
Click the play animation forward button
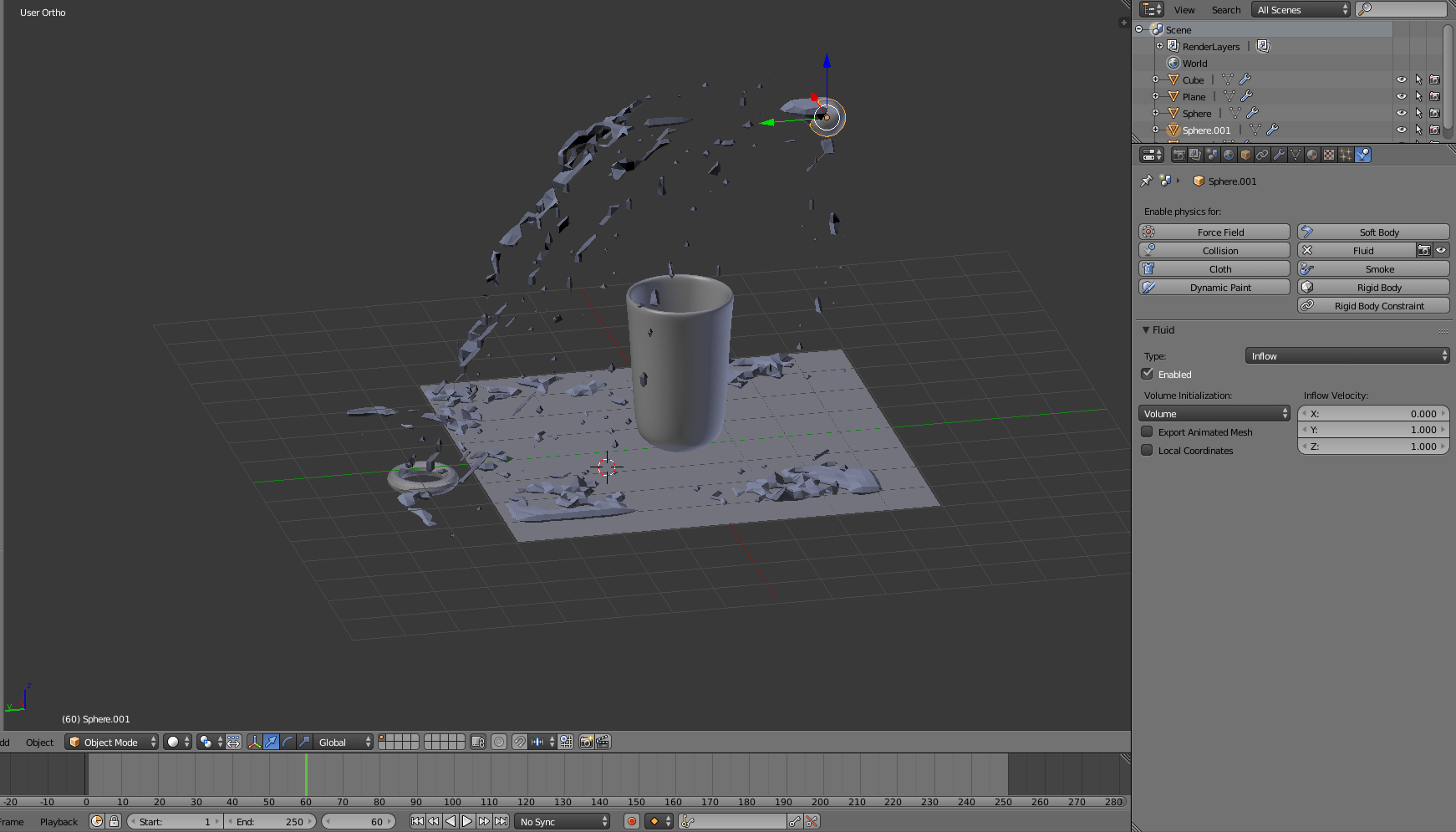coord(467,821)
